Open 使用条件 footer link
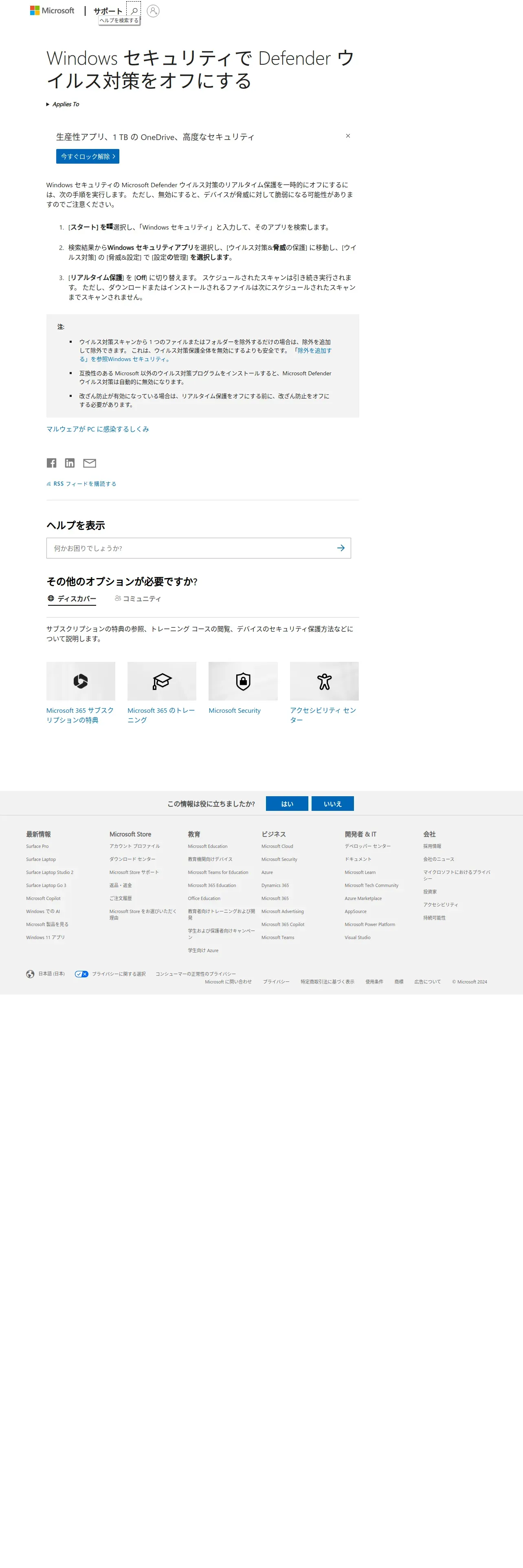This screenshot has height=1568, width=523. tap(374, 982)
